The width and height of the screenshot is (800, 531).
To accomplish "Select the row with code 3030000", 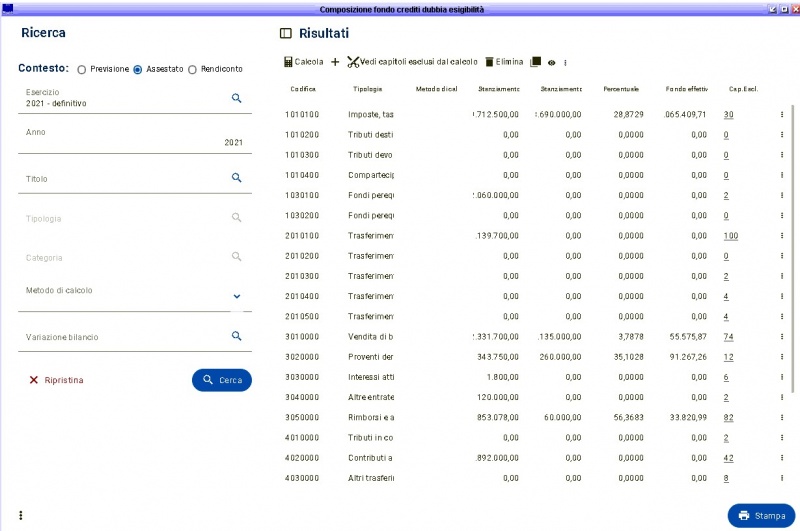I will coord(533,377).
